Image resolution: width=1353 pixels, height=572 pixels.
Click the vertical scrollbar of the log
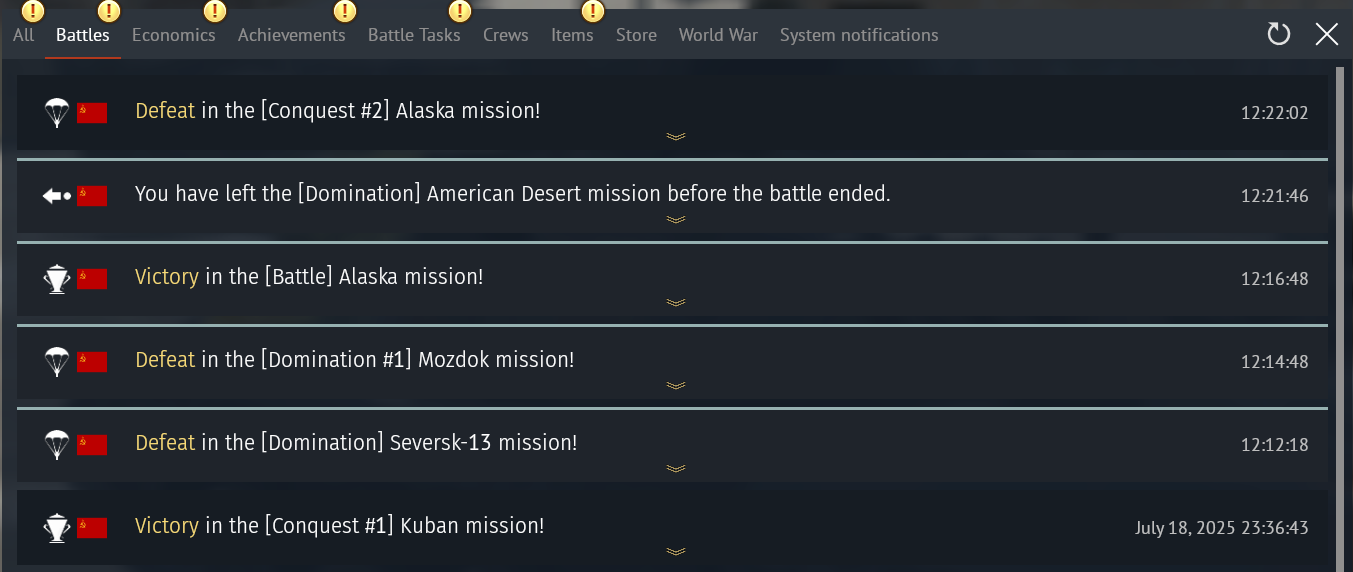pyautogui.click(x=1341, y=300)
